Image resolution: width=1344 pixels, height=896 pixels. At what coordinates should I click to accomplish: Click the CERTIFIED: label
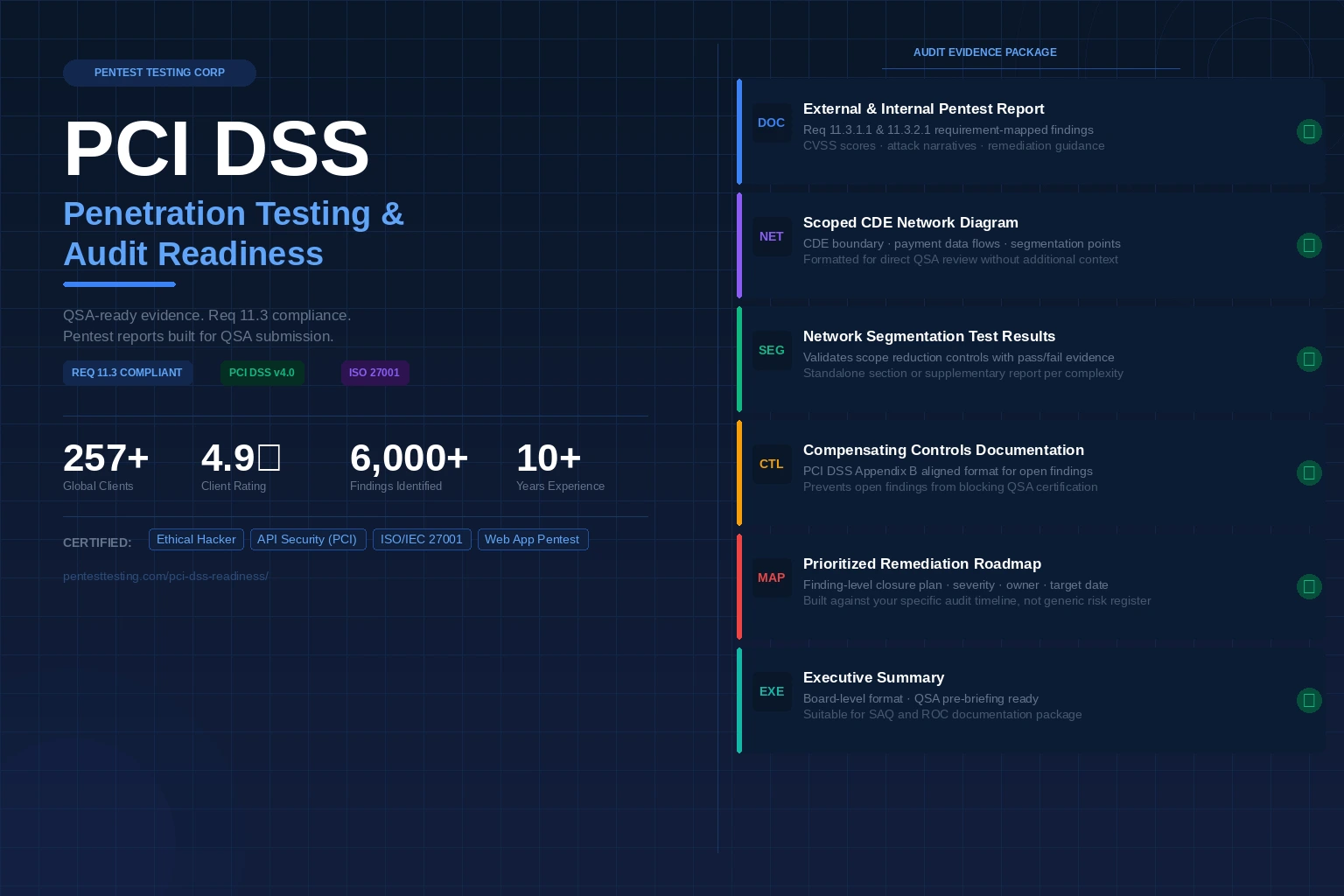click(x=97, y=542)
